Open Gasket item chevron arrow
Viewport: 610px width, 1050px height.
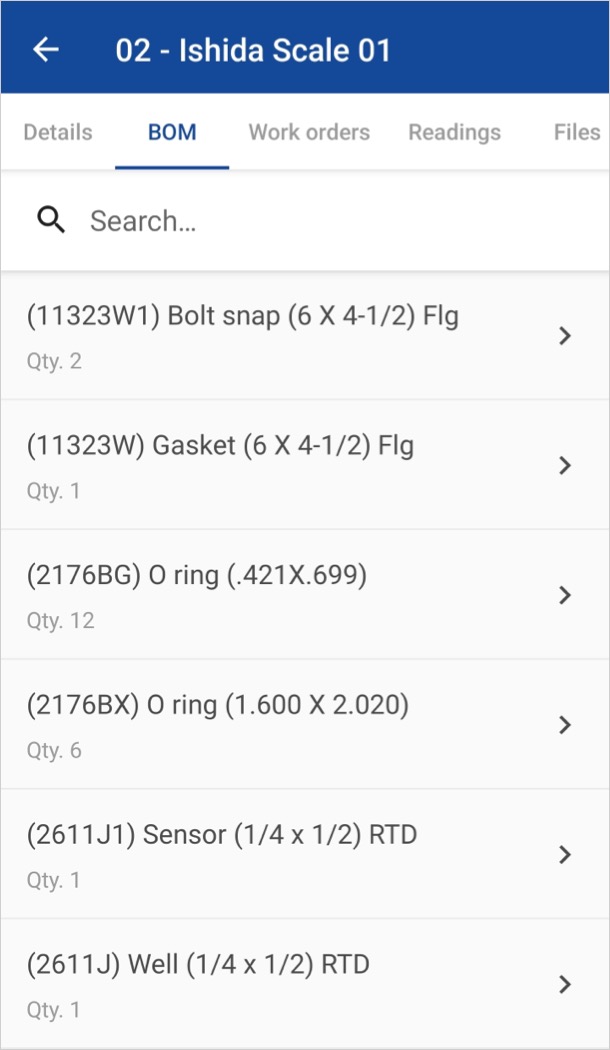(x=565, y=465)
